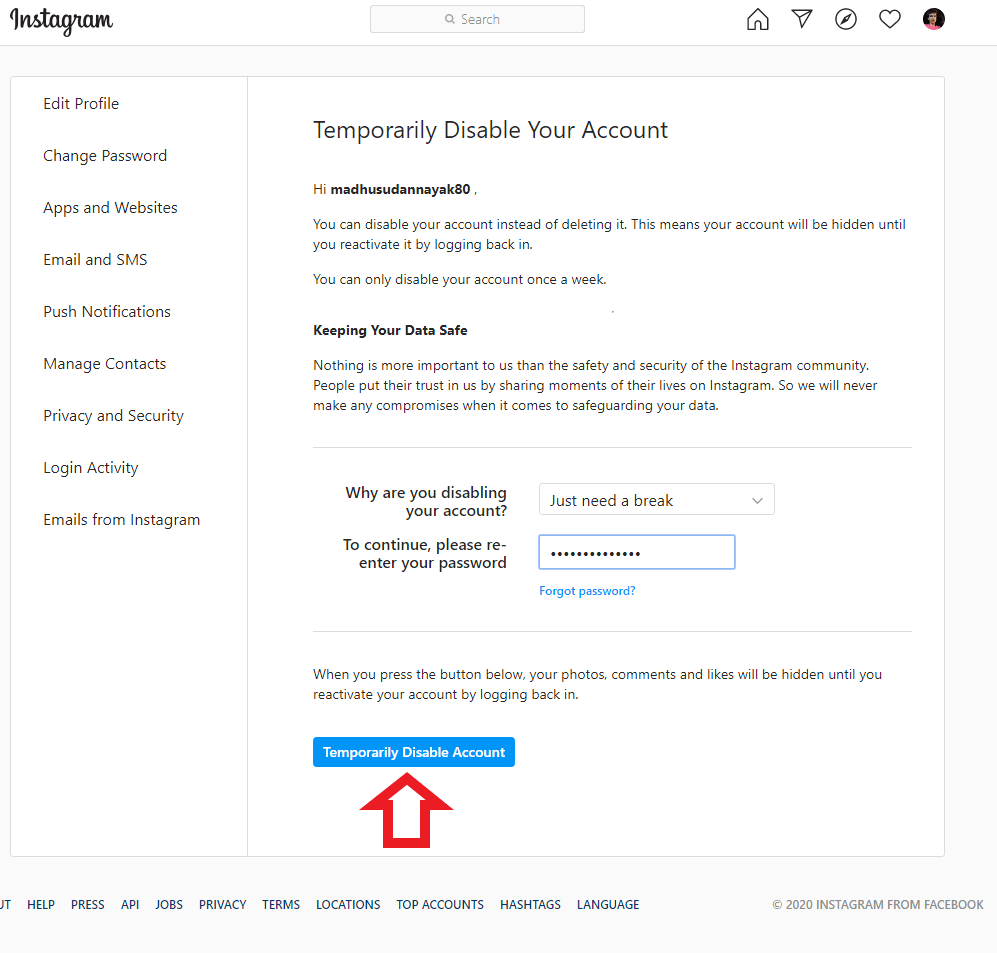Image resolution: width=997 pixels, height=953 pixels.
Task: Open activity feed heart icon
Action: click(x=890, y=19)
